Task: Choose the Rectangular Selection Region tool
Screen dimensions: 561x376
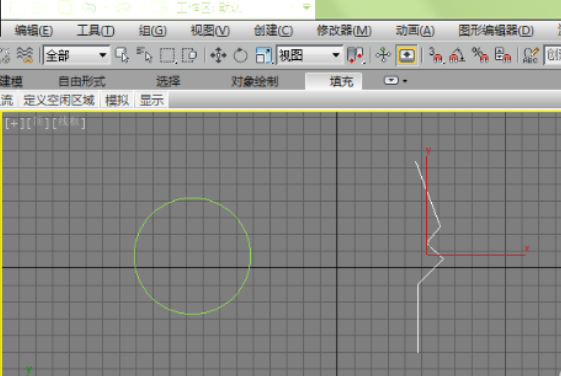Action: coord(167,55)
